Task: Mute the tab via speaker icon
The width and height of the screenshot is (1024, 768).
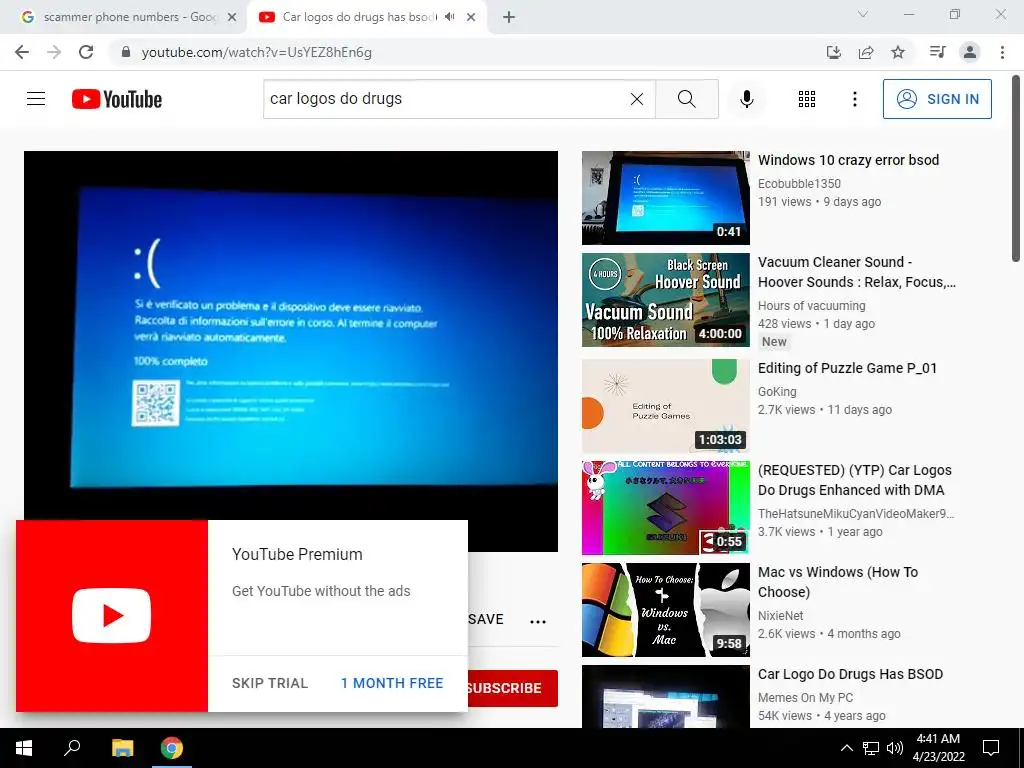Action: pos(449,17)
